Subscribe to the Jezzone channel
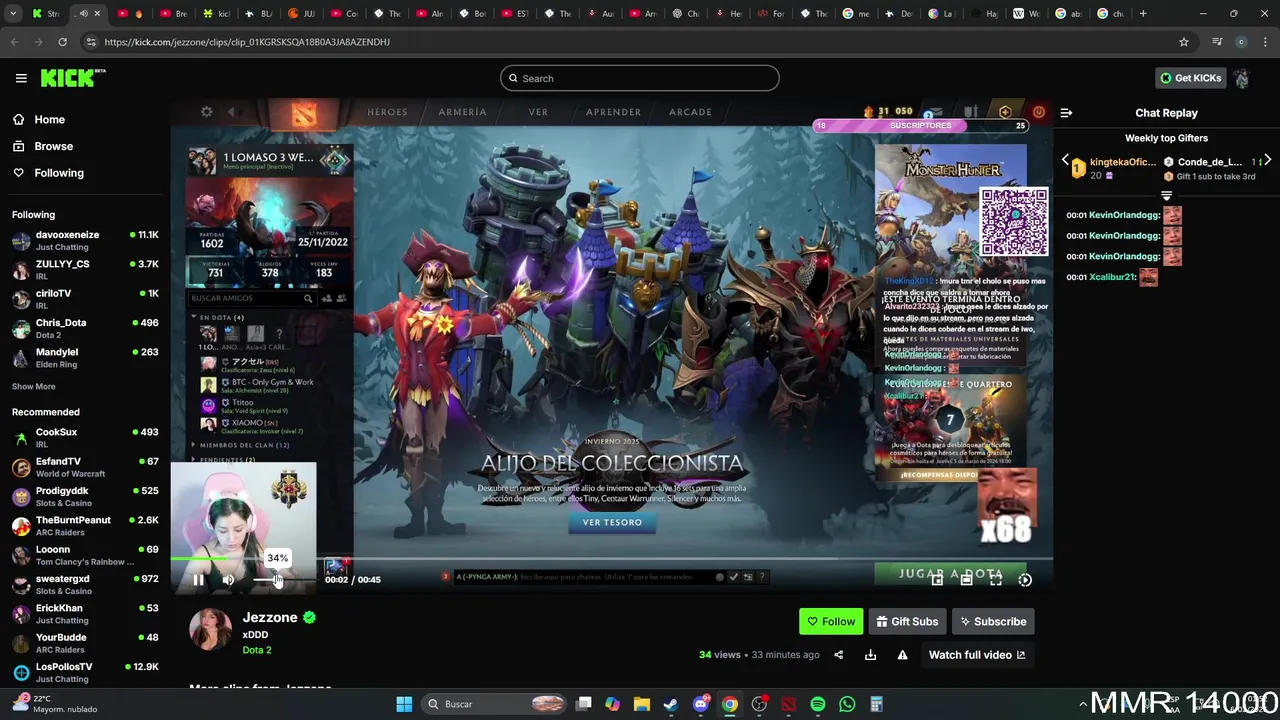This screenshot has height=720, width=1280. pyautogui.click(x=993, y=621)
